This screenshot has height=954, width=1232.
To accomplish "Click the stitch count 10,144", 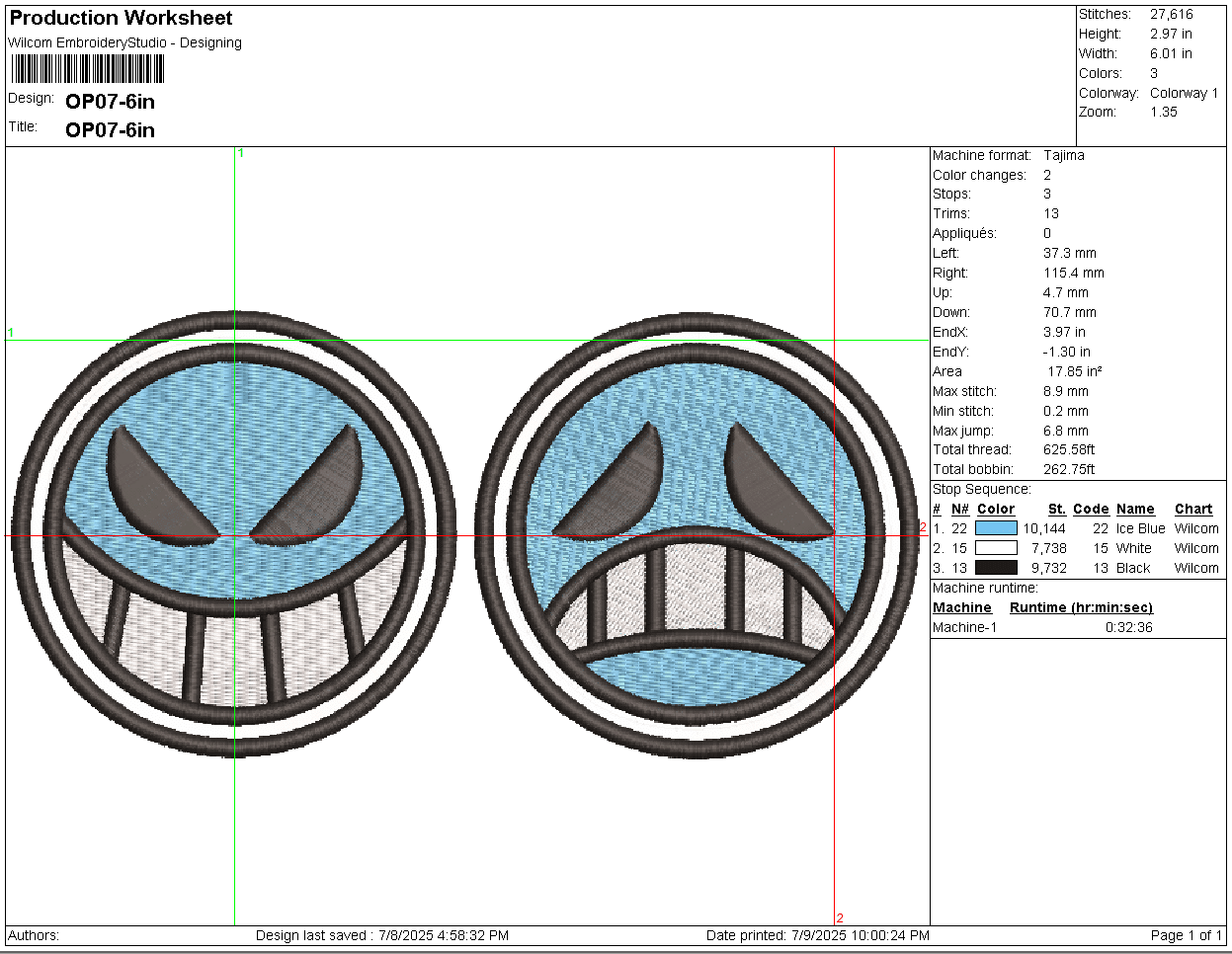I will tap(1044, 528).
